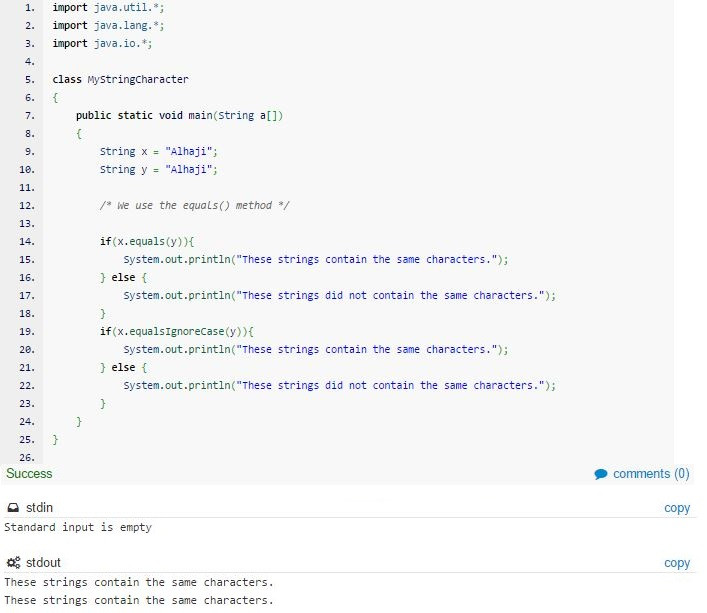The image size is (707, 613).
Task: Click the main method signature line
Action: click(x=179, y=116)
